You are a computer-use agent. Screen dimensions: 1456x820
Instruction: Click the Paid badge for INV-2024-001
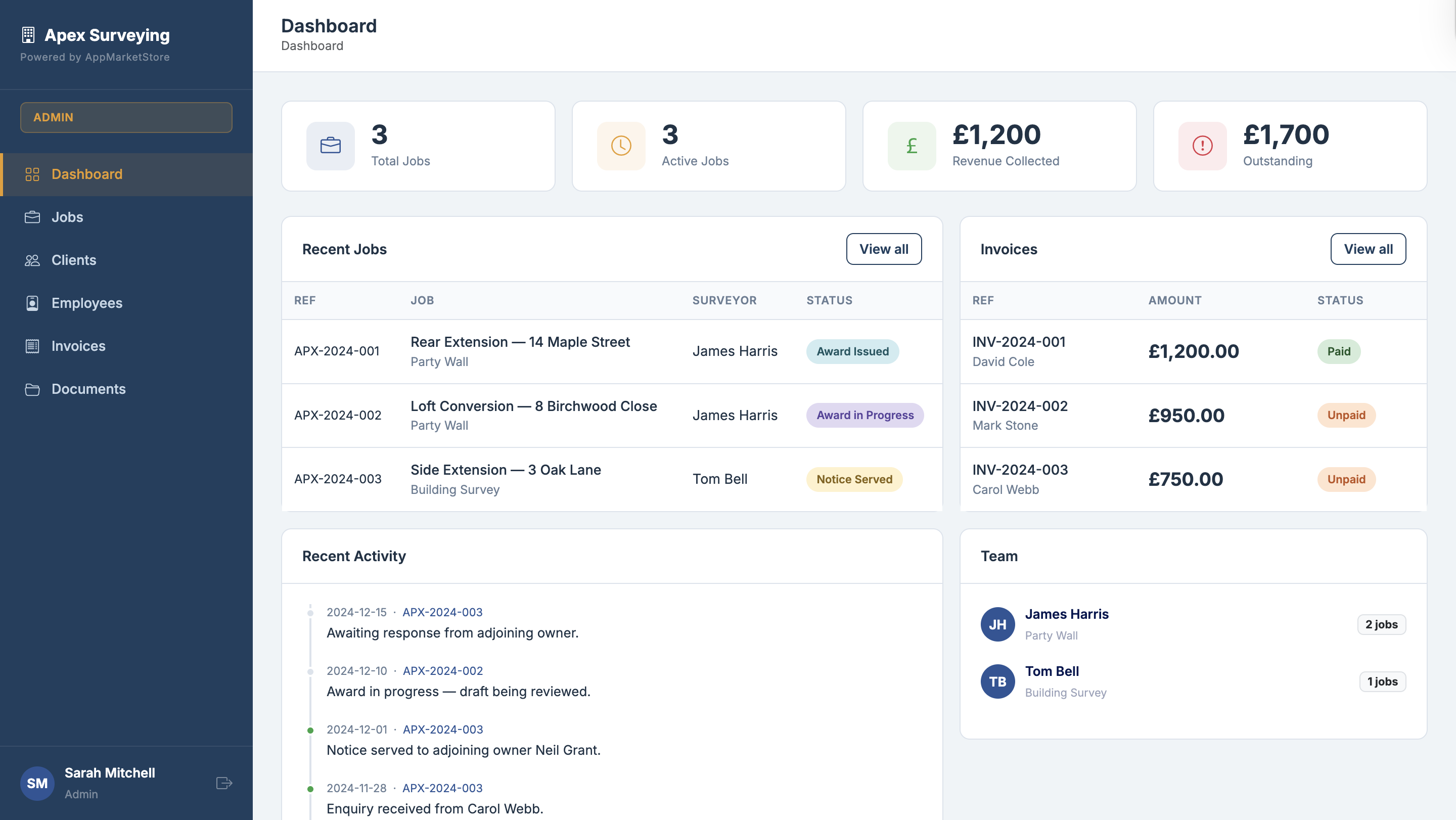pos(1338,351)
